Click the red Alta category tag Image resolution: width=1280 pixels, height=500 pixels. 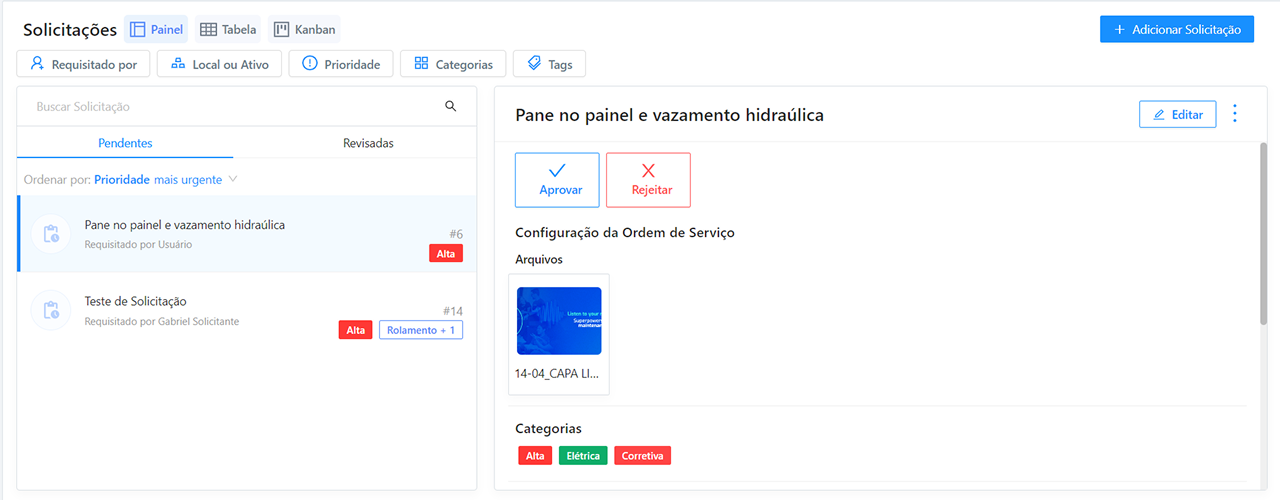[x=535, y=456]
